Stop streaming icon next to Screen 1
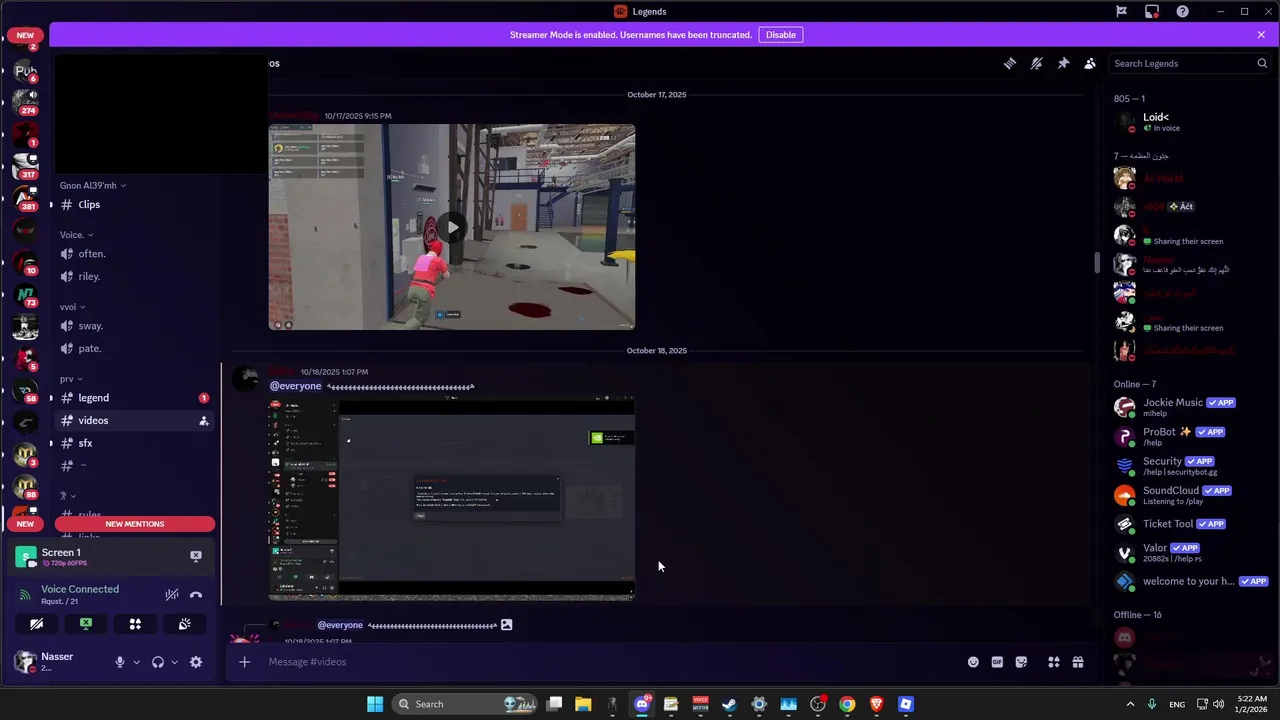This screenshot has width=1280, height=720. [x=196, y=556]
